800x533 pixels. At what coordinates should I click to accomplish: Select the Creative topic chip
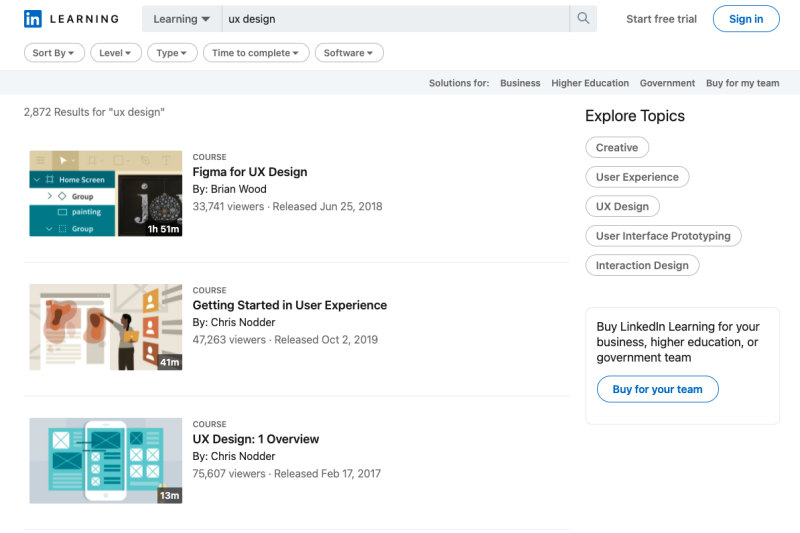point(617,147)
